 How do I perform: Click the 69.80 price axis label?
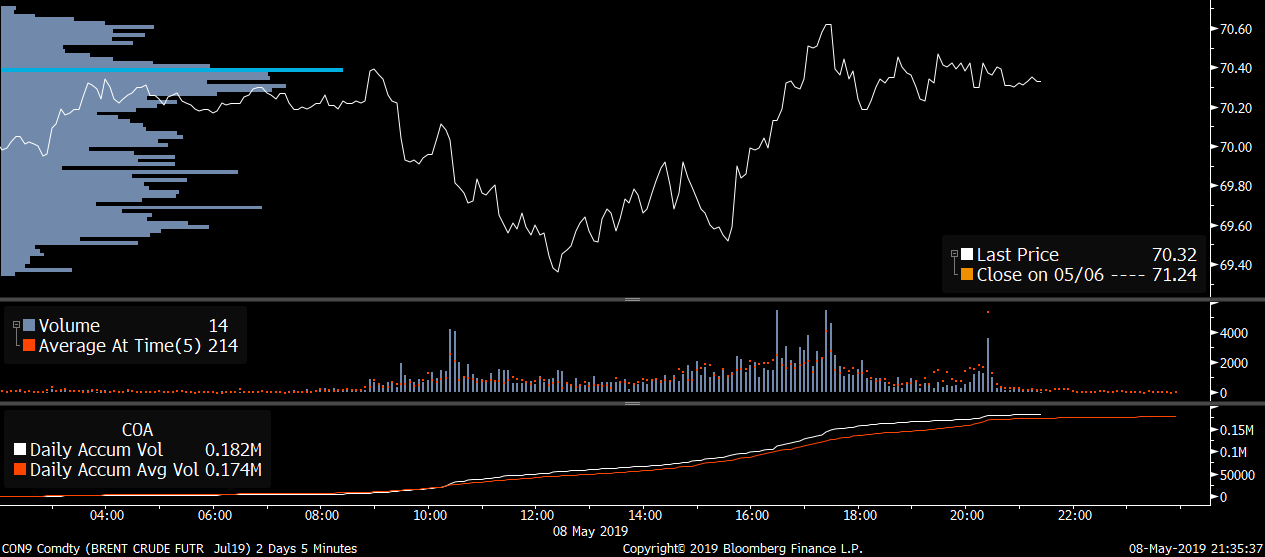coord(1236,186)
